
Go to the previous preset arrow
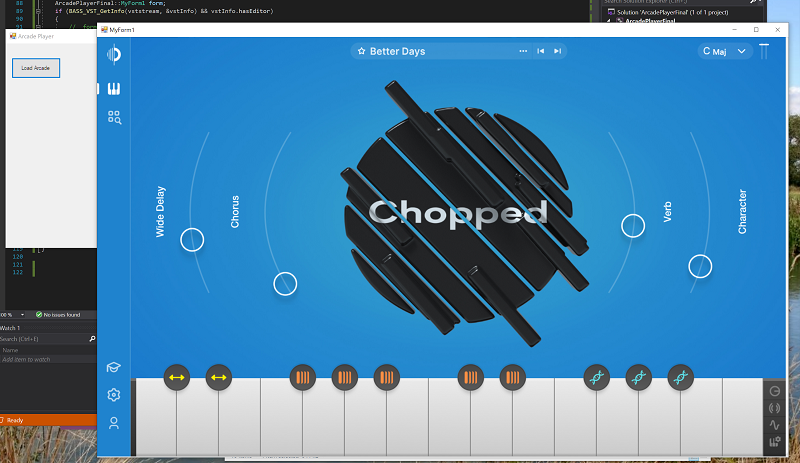click(541, 51)
